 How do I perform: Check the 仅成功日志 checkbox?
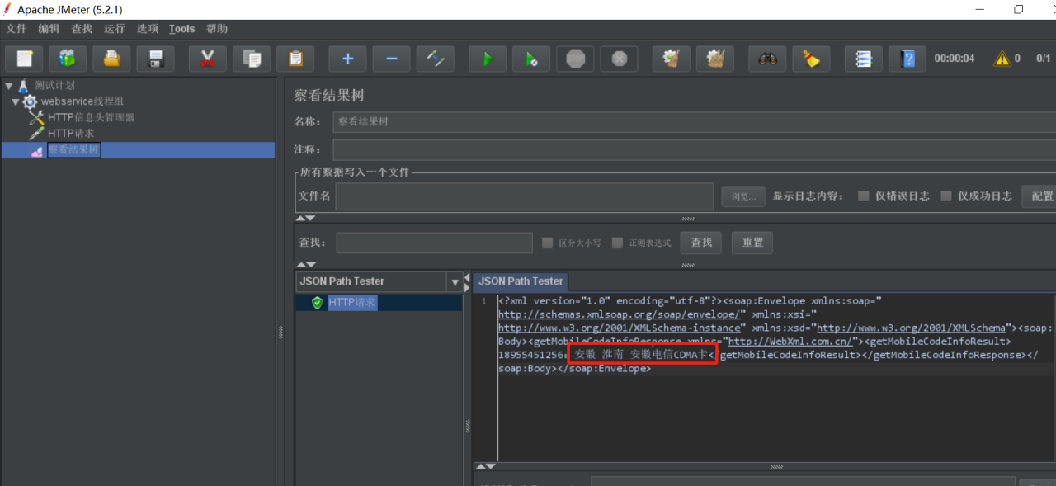pyautogui.click(x=946, y=196)
